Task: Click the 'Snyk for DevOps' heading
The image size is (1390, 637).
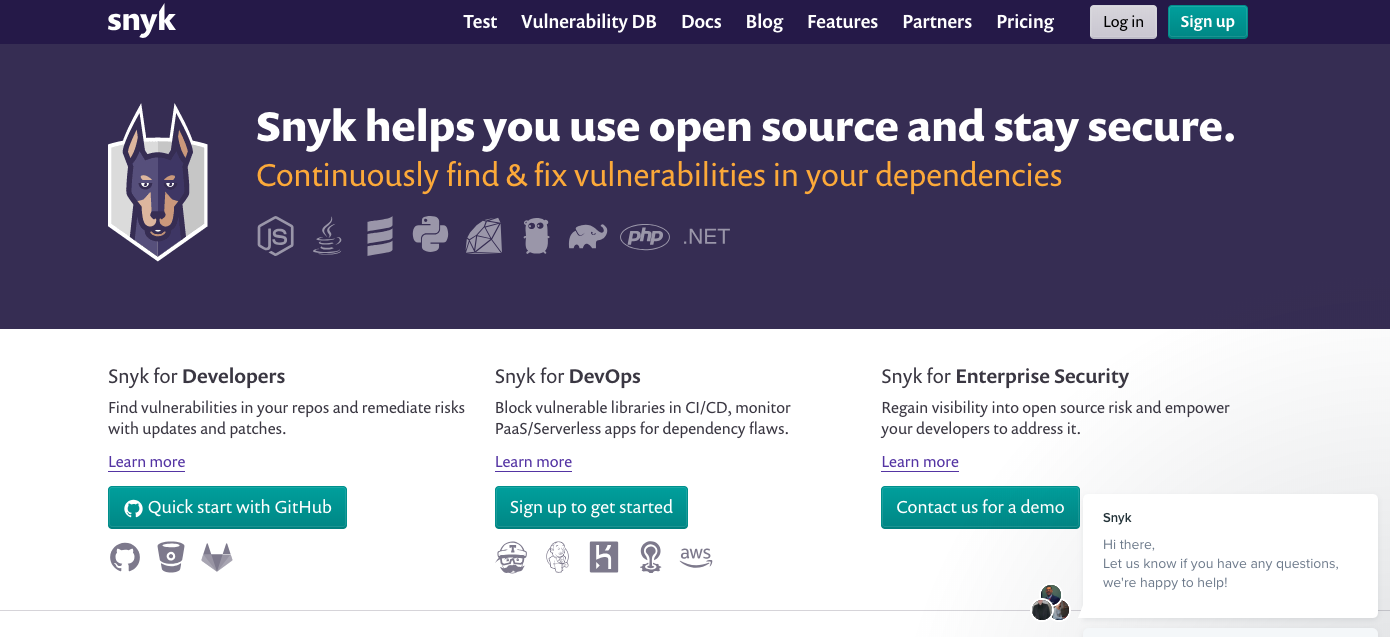Action: [x=568, y=377]
